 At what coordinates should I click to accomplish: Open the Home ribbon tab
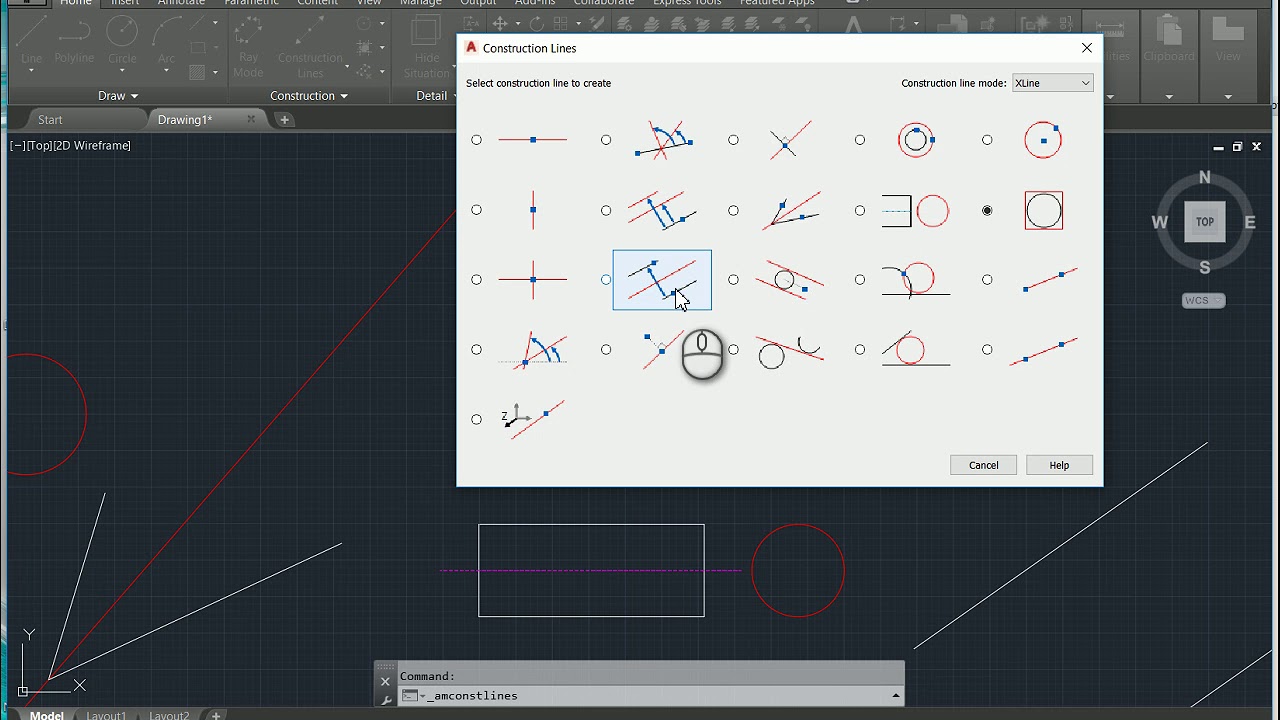[x=75, y=3]
